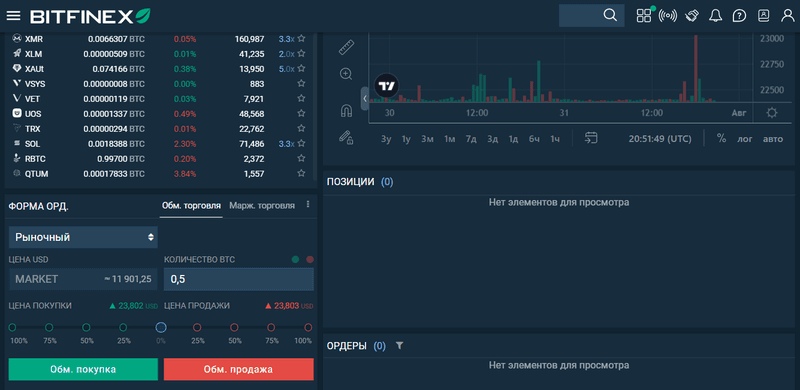This screenshot has width=800, height=390.
Task: Click the Обм. продажа sell button
Action: [238, 369]
